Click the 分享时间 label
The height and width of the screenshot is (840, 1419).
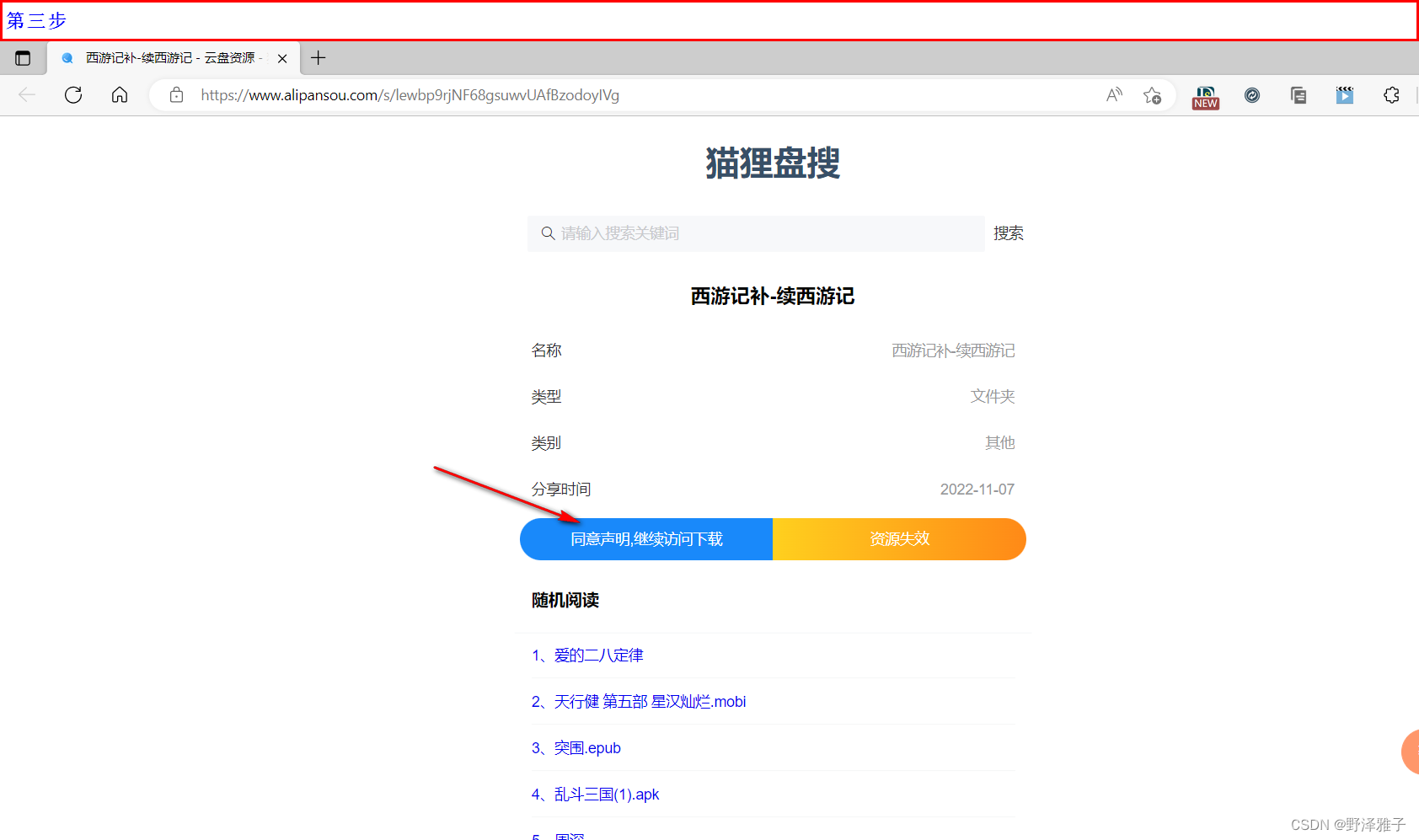pyautogui.click(x=561, y=490)
